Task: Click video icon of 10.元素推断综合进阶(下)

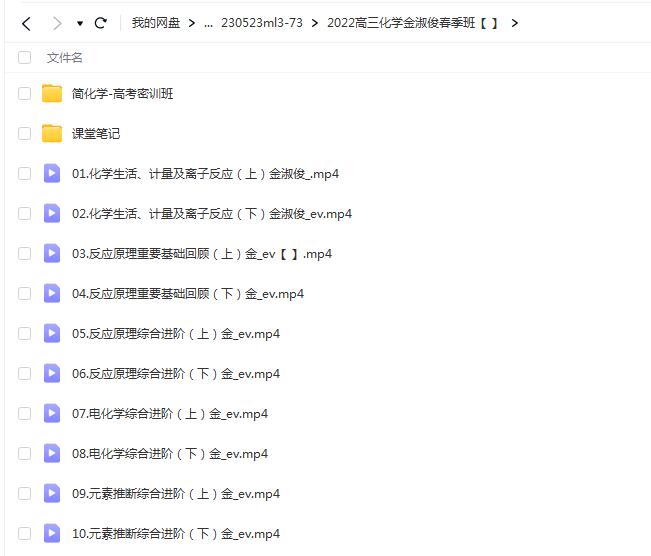Action: coord(52,534)
